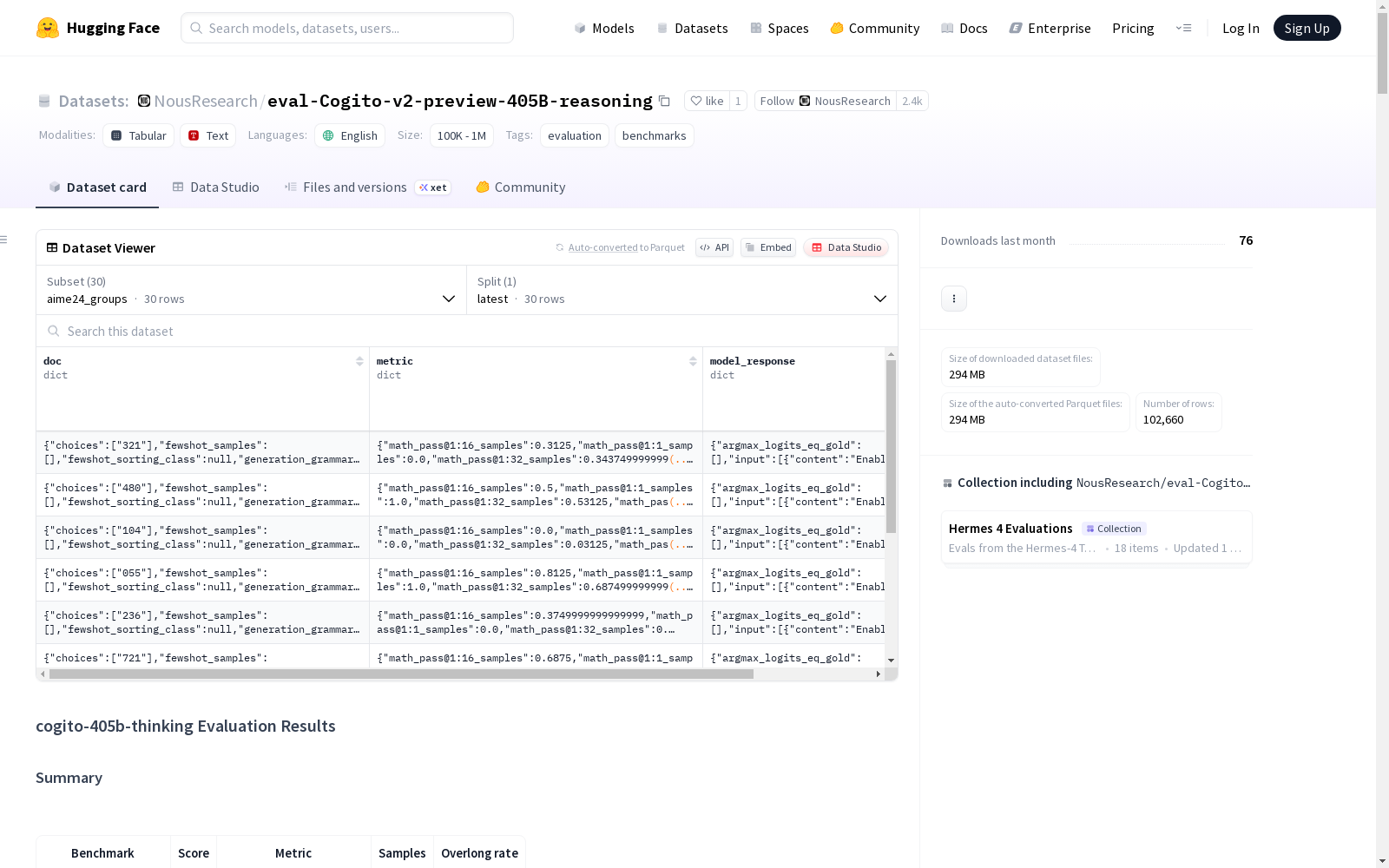Open Docs in the top navigation

pyautogui.click(x=964, y=28)
